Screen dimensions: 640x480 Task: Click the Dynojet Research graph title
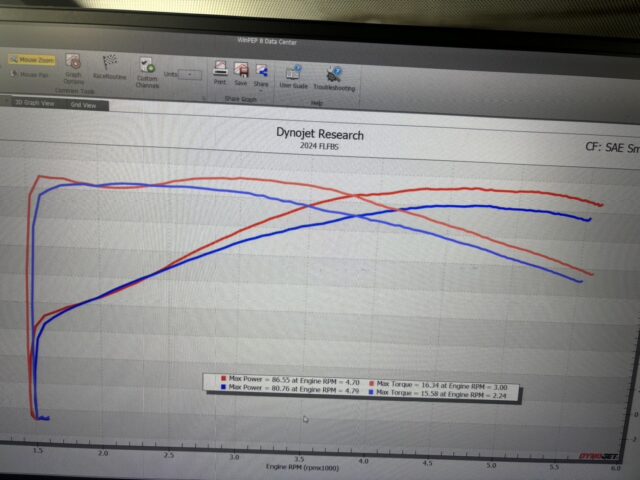click(320, 134)
